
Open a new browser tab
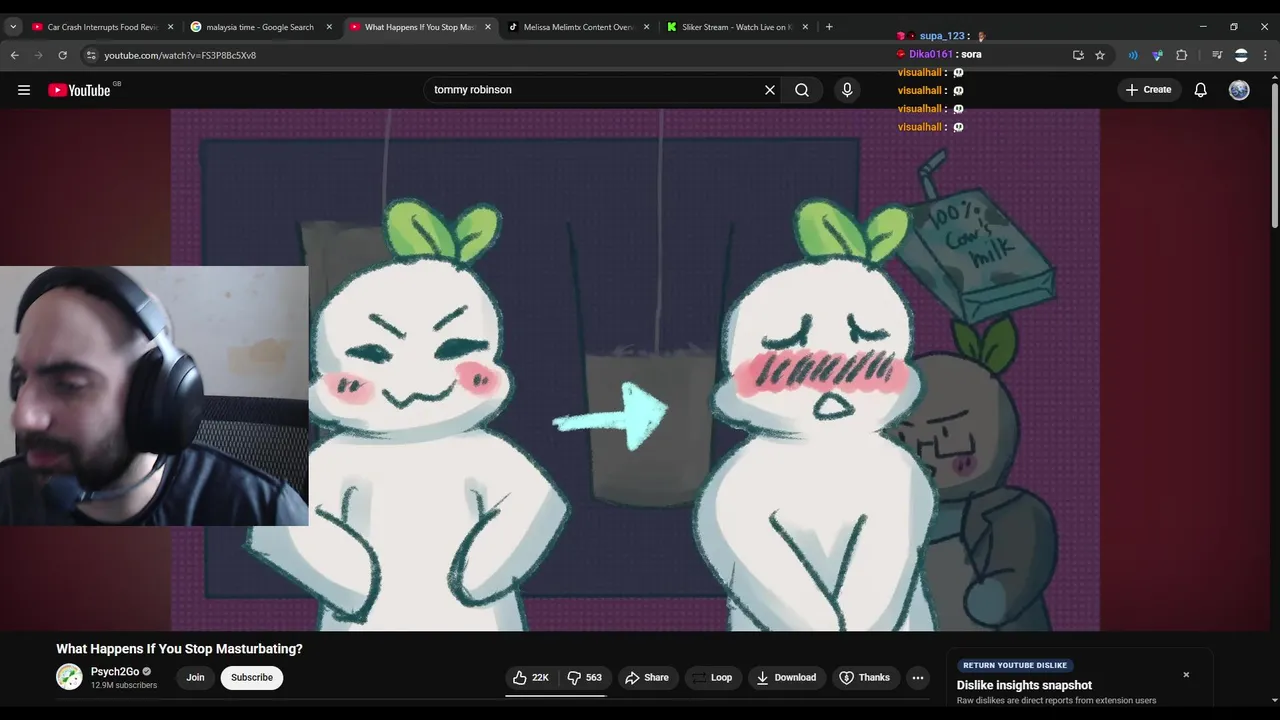[829, 27]
